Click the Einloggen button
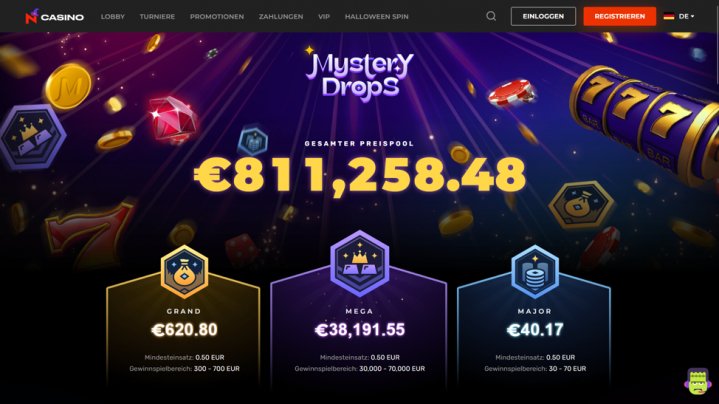 click(x=543, y=17)
